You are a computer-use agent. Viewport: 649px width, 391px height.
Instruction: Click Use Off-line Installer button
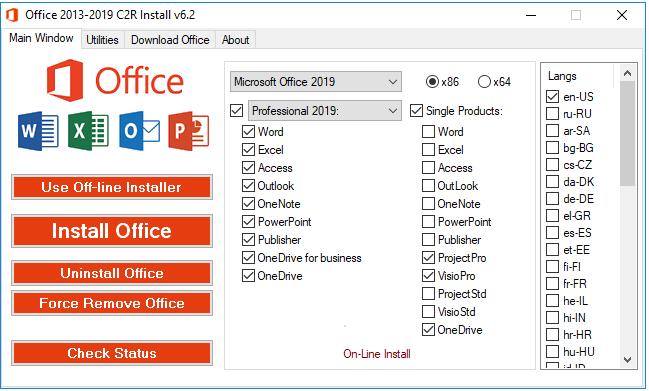click(112, 187)
